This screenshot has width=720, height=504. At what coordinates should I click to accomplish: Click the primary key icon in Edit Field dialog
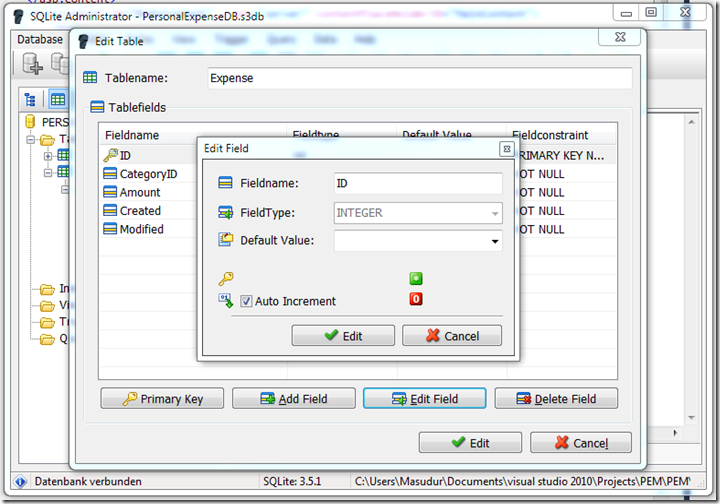coord(225,279)
